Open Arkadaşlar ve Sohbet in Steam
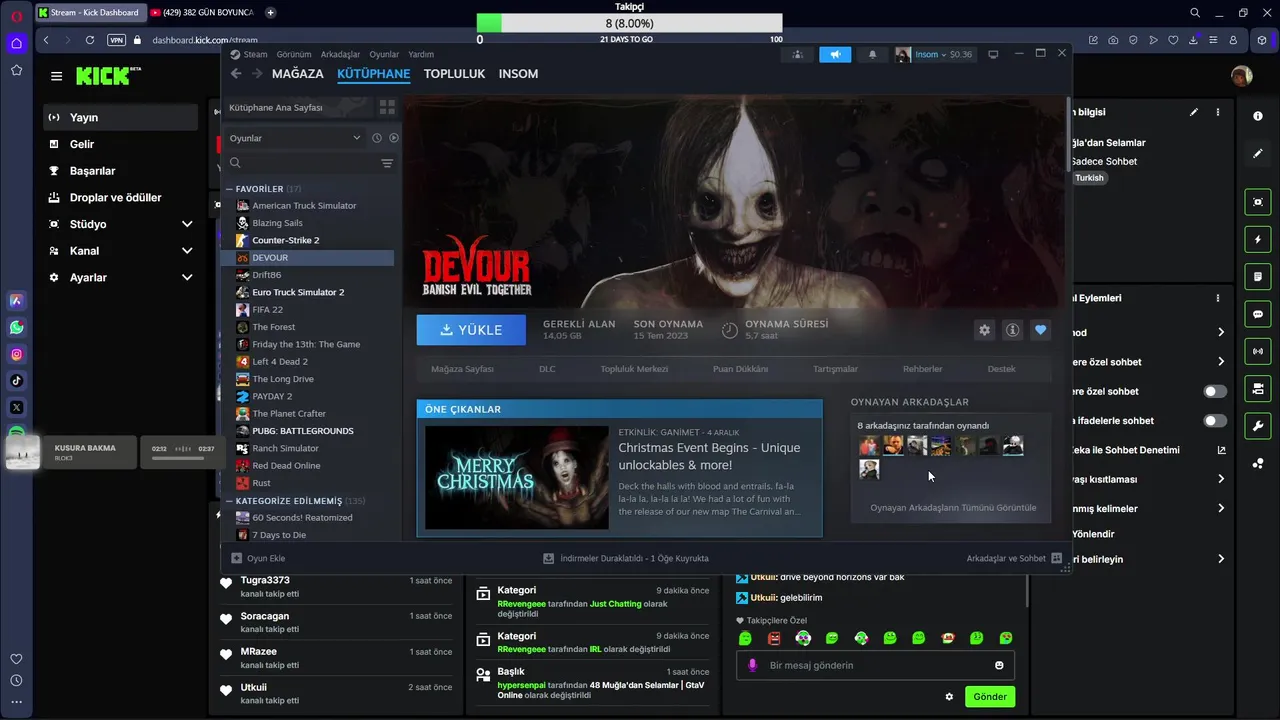 tap(1013, 558)
